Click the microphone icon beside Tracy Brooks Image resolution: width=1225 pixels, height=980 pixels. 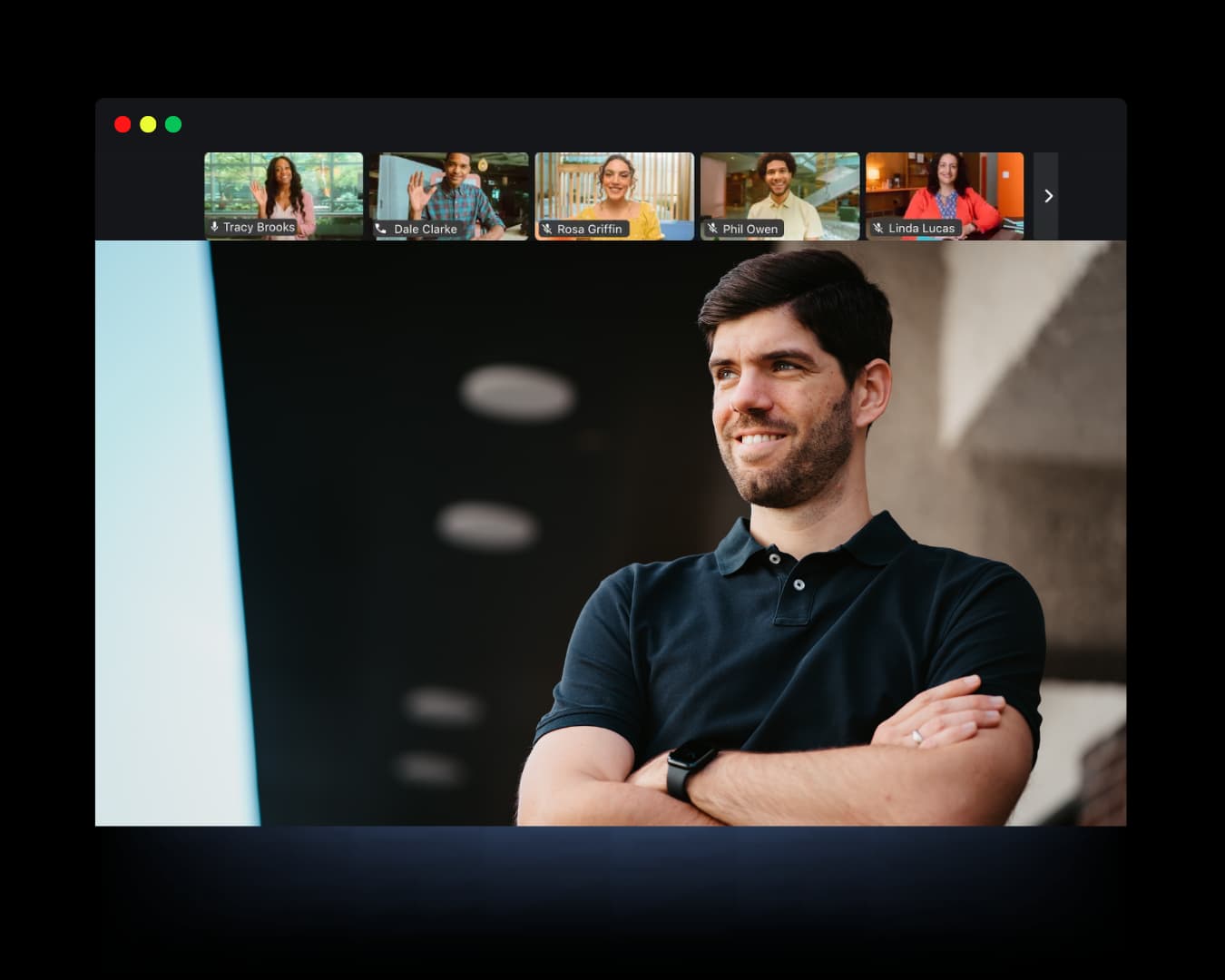click(214, 227)
